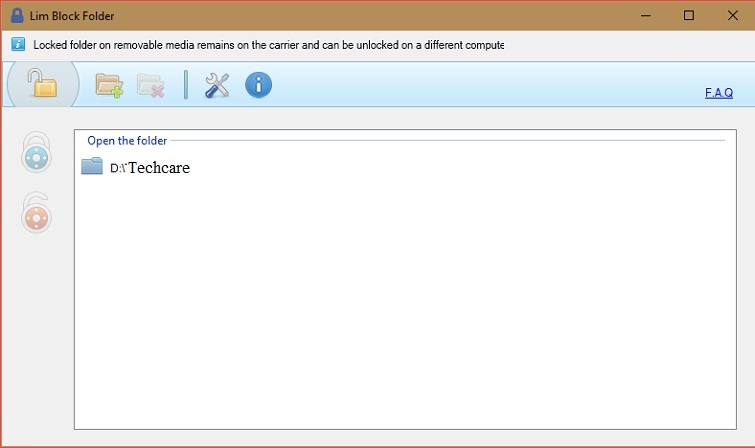
Task: Click the large open padlock toolbar icon
Action: pyautogui.click(x=42, y=85)
